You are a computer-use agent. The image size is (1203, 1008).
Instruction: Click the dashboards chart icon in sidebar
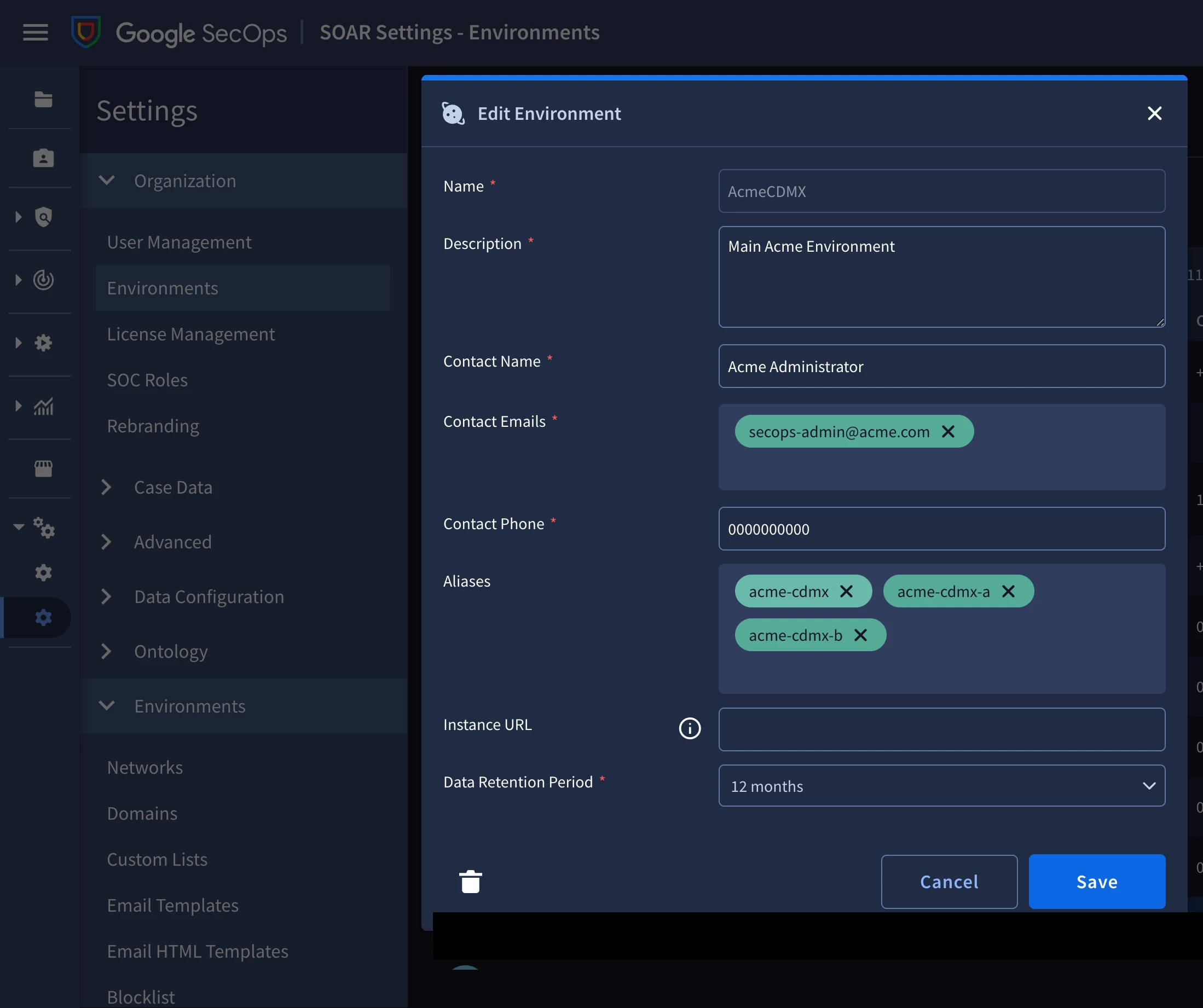43,406
